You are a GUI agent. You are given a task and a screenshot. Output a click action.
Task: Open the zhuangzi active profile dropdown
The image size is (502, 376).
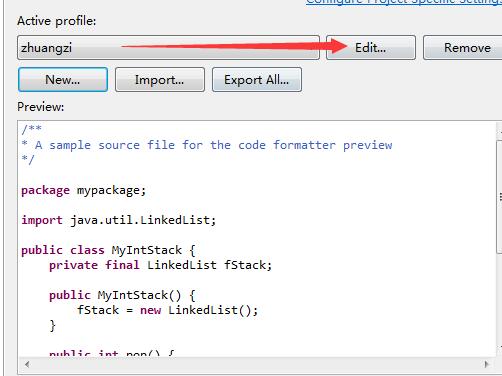click(x=168, y=48)
